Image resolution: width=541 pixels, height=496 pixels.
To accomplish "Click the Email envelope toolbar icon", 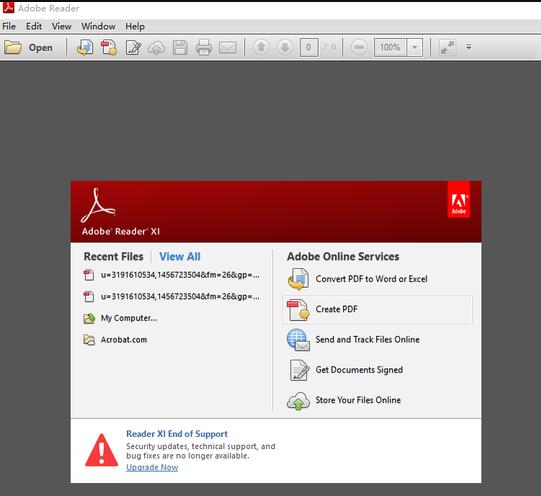I will (228, 48).
